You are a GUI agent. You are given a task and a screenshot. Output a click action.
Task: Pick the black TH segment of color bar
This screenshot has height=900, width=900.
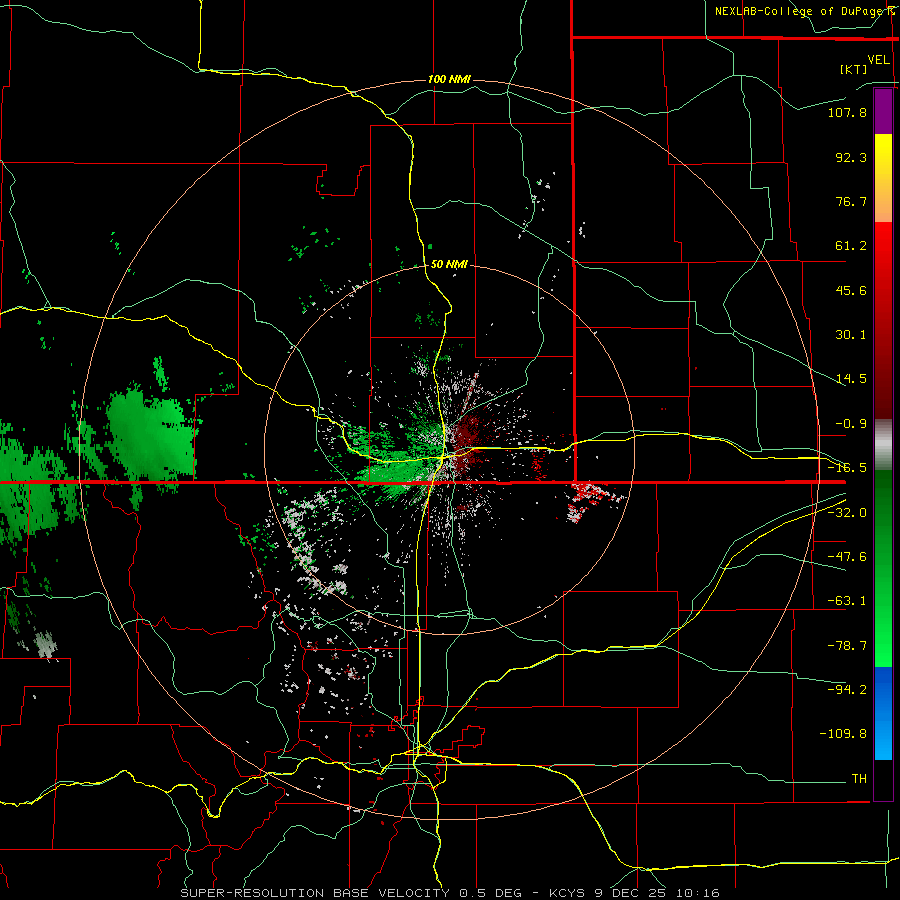point(883,779)
